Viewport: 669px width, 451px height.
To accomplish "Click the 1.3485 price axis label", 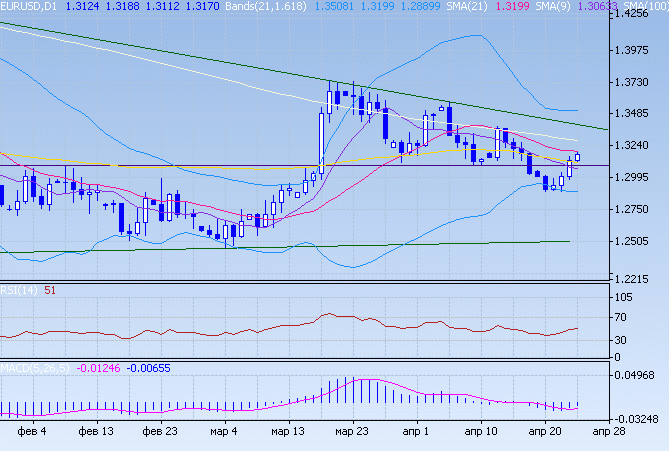I will (639, 114).
